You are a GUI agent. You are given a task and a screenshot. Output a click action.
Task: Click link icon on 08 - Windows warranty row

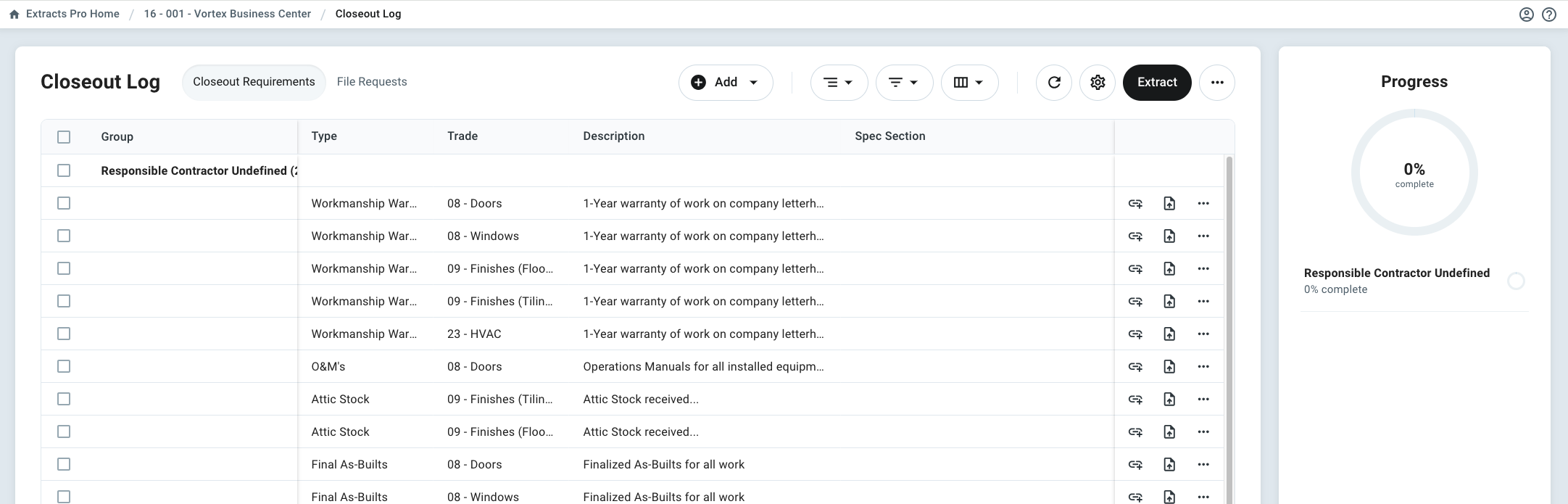(x=1135, y=236)
